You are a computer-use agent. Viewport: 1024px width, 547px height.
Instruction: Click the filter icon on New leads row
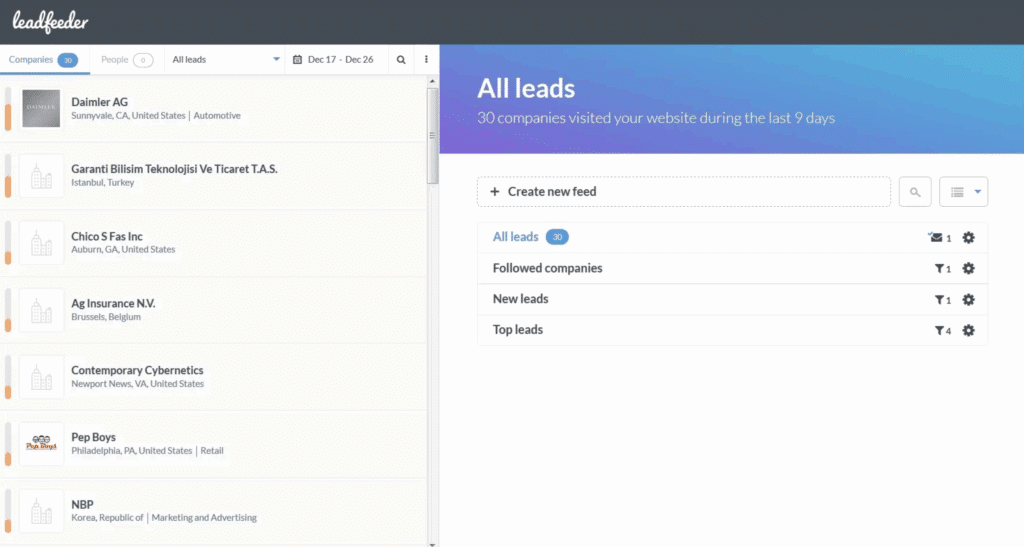tap(940, 300)
